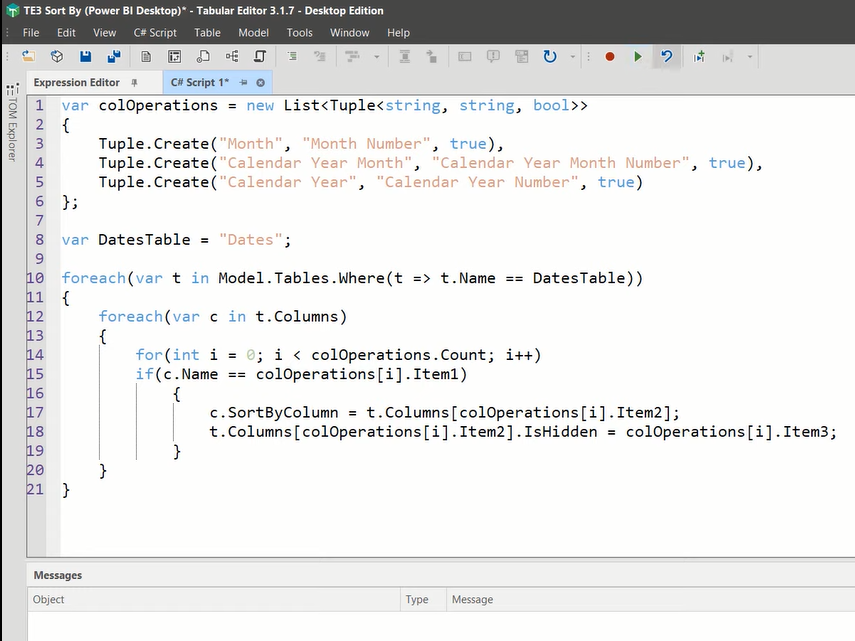Open the Model menu
Viewport: 855px width, 641px height.
(254, 33)
